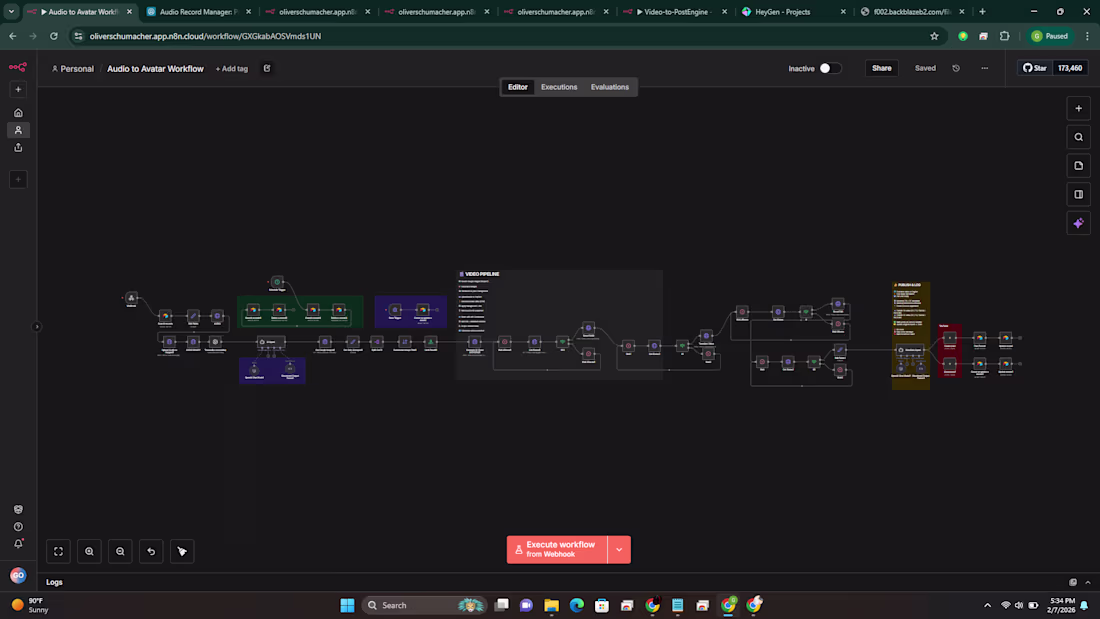Click the n8n logo in the sidebar

tap(18, 67)
